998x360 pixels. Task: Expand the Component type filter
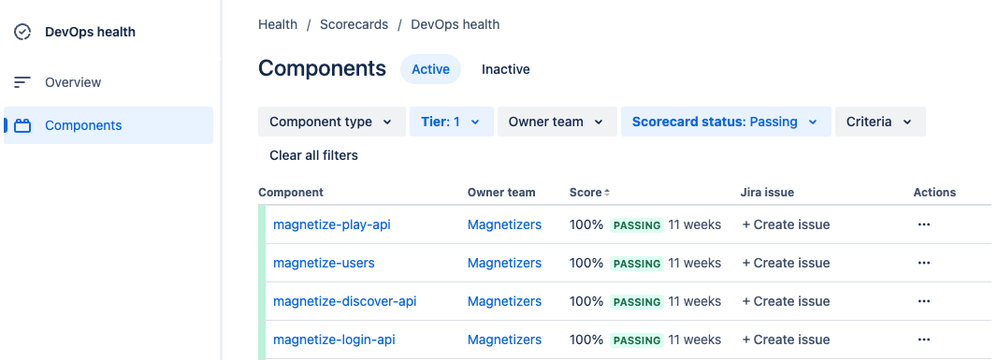[x=332, y=121]
